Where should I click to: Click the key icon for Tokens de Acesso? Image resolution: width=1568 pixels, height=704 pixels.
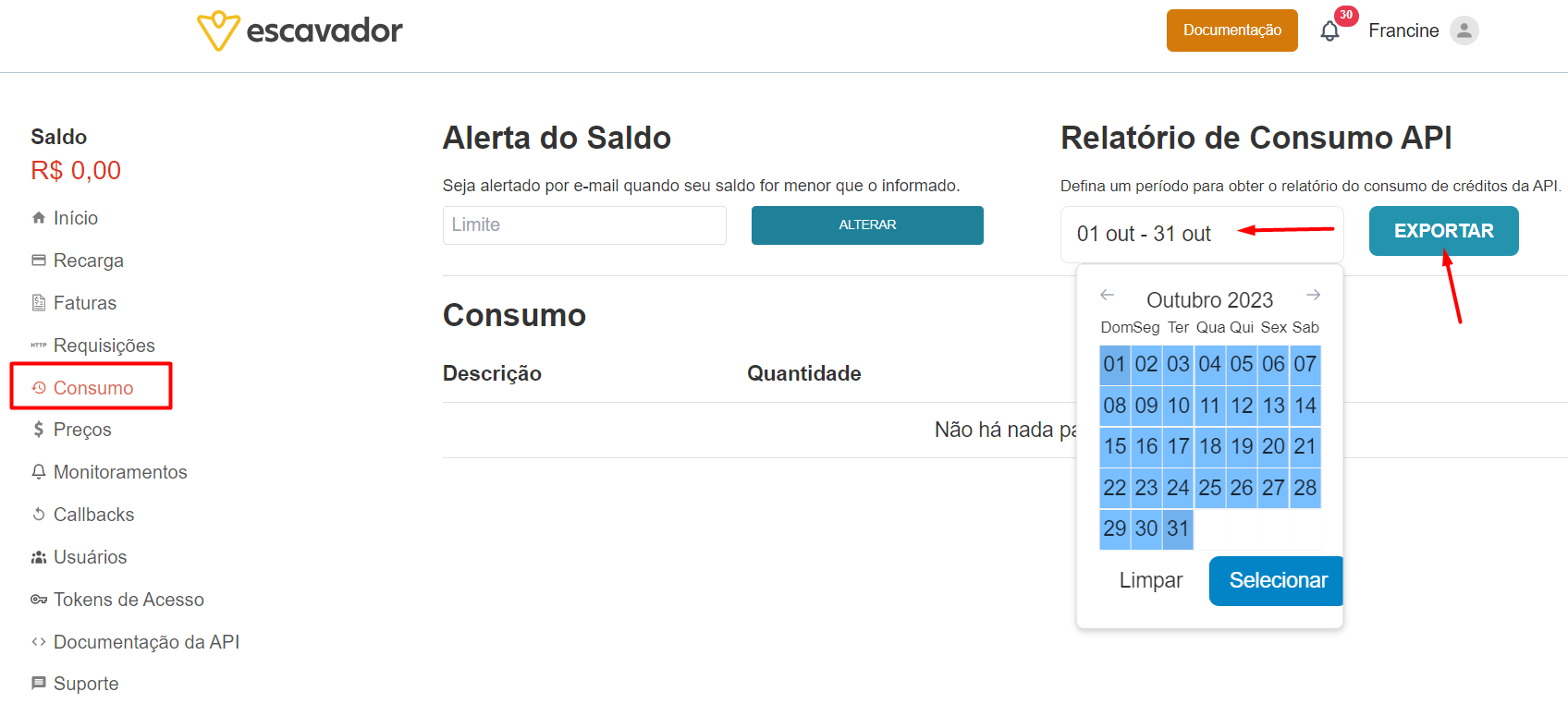39,600
